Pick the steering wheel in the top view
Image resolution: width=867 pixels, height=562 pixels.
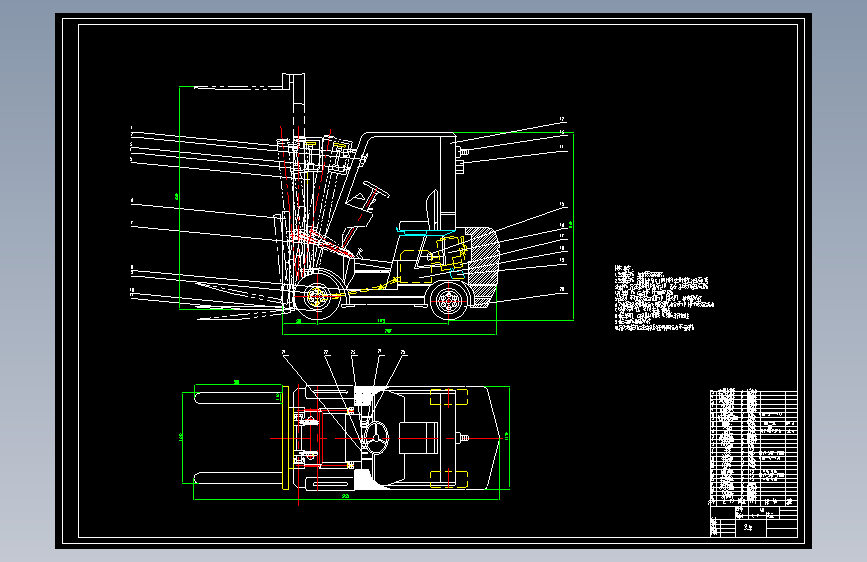(377, 438)
